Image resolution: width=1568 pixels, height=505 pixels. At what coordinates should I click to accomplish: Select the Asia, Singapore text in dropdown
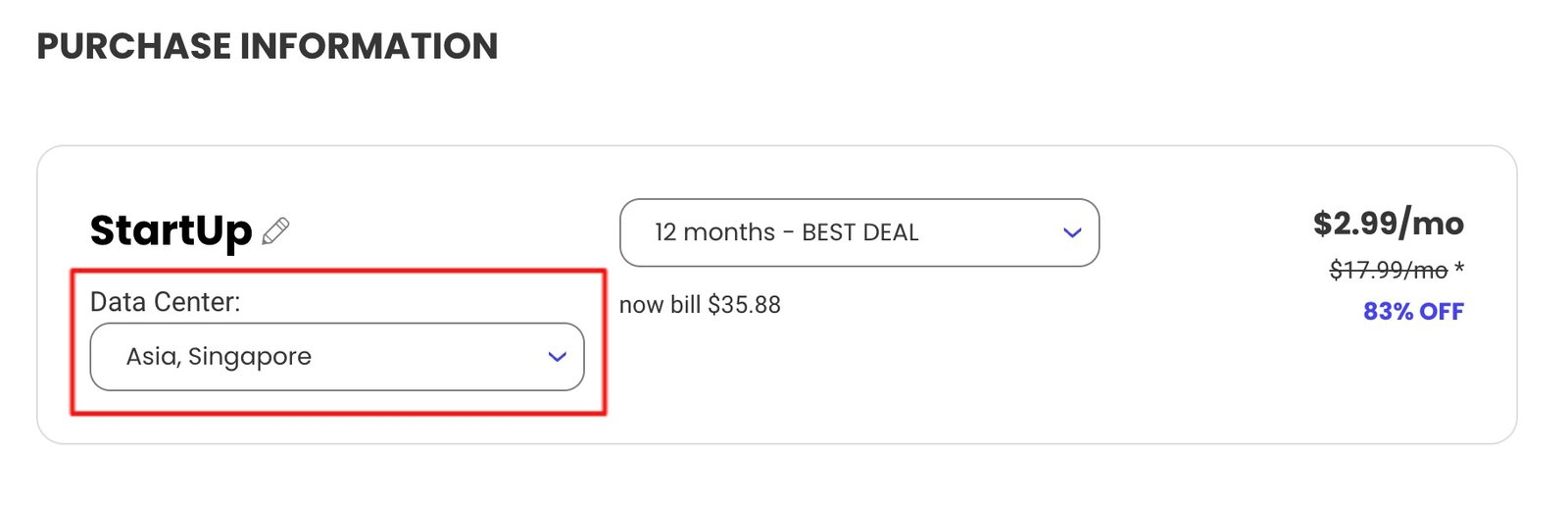(219, 357)
